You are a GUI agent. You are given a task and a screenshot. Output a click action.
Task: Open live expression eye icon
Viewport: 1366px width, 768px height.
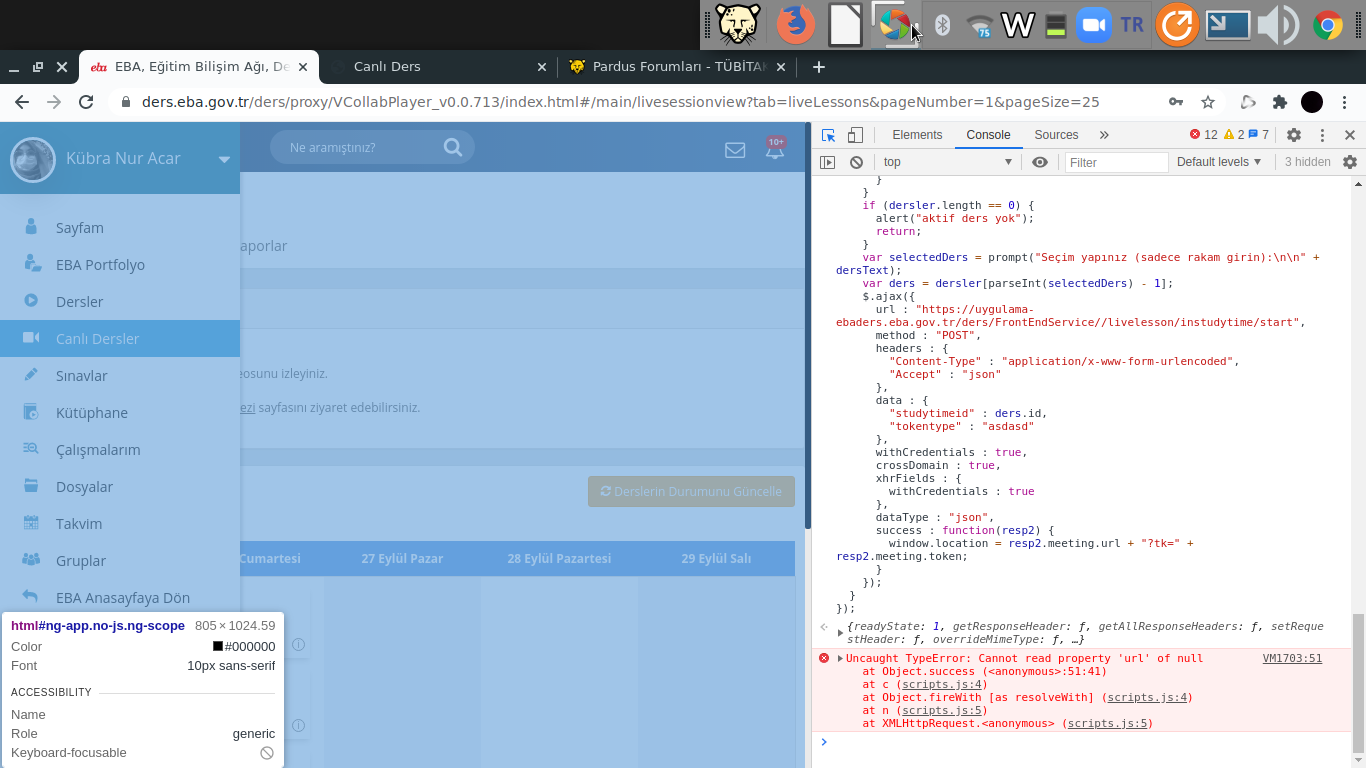pos(1040,162)
